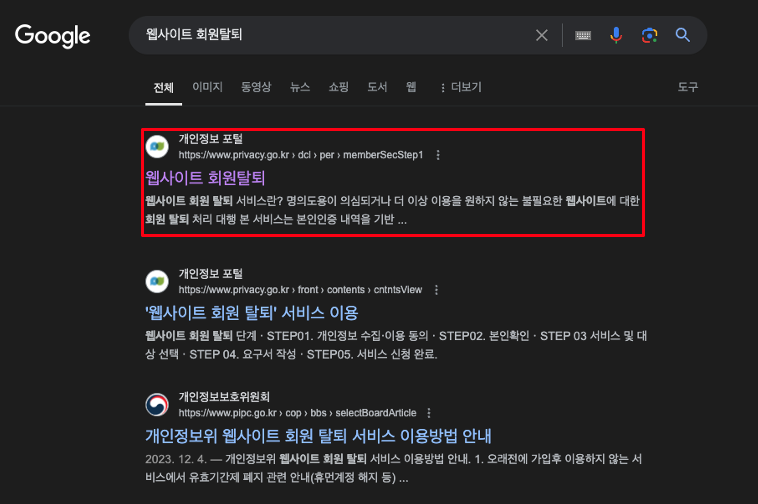The width and height of the screenshot is (758, 504).
Task: Switch to the 쇼핑 tab
Action: 338,87
